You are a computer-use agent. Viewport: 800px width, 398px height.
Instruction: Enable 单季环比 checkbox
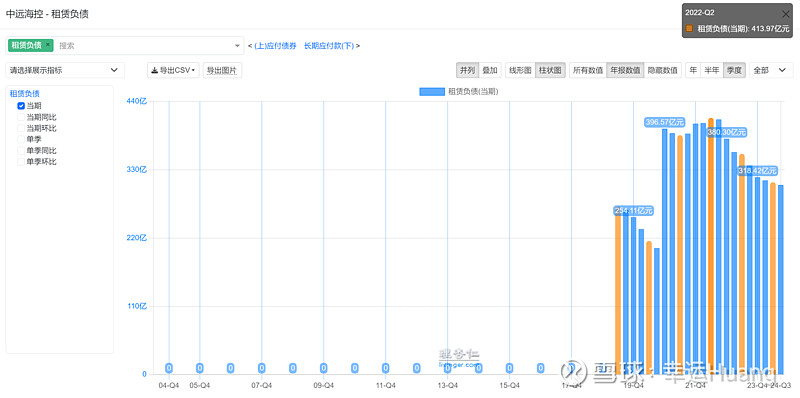[21, 161]
